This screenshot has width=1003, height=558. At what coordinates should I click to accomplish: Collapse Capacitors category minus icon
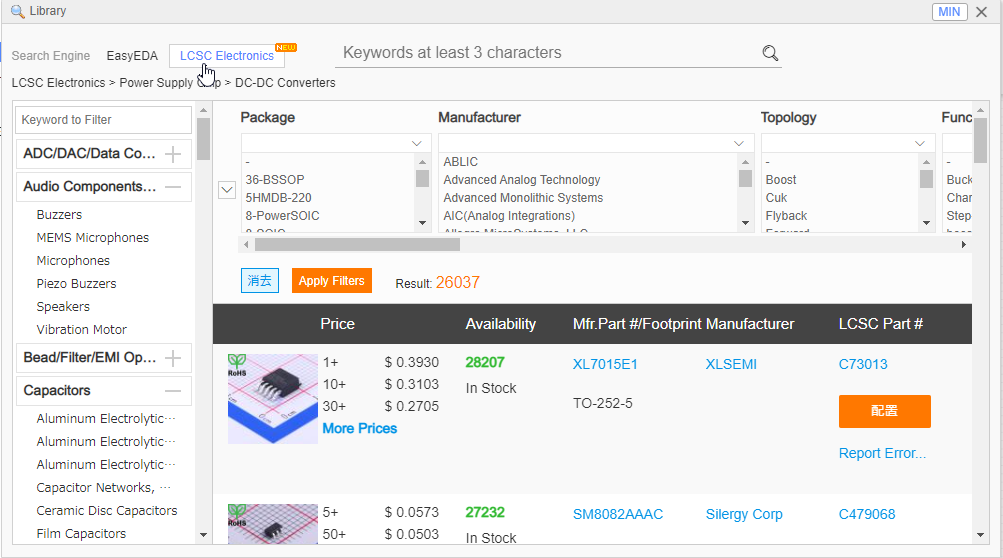click(x=173, y=391)
